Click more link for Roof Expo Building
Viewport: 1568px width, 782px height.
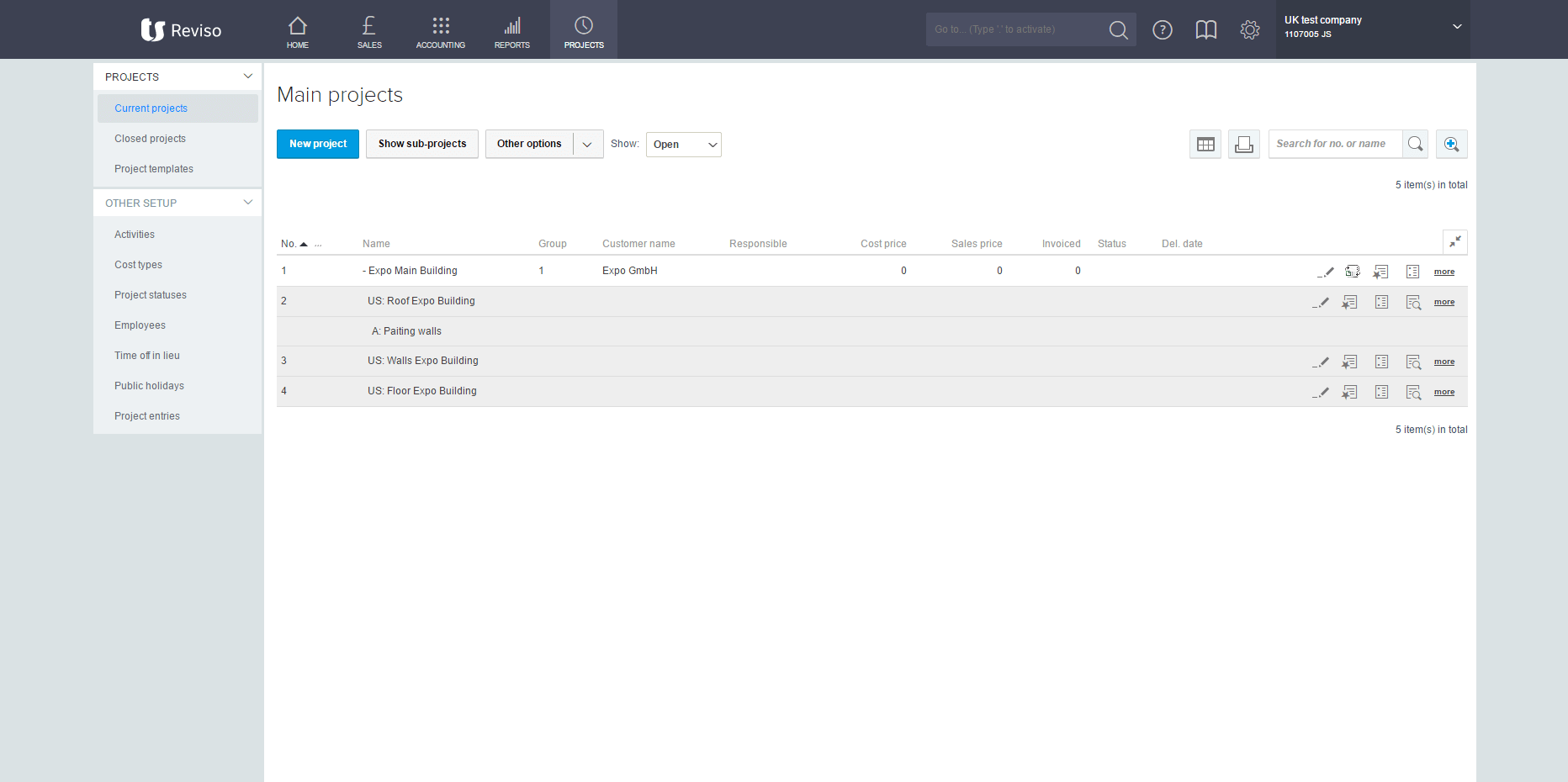(x=1444, y=302)
